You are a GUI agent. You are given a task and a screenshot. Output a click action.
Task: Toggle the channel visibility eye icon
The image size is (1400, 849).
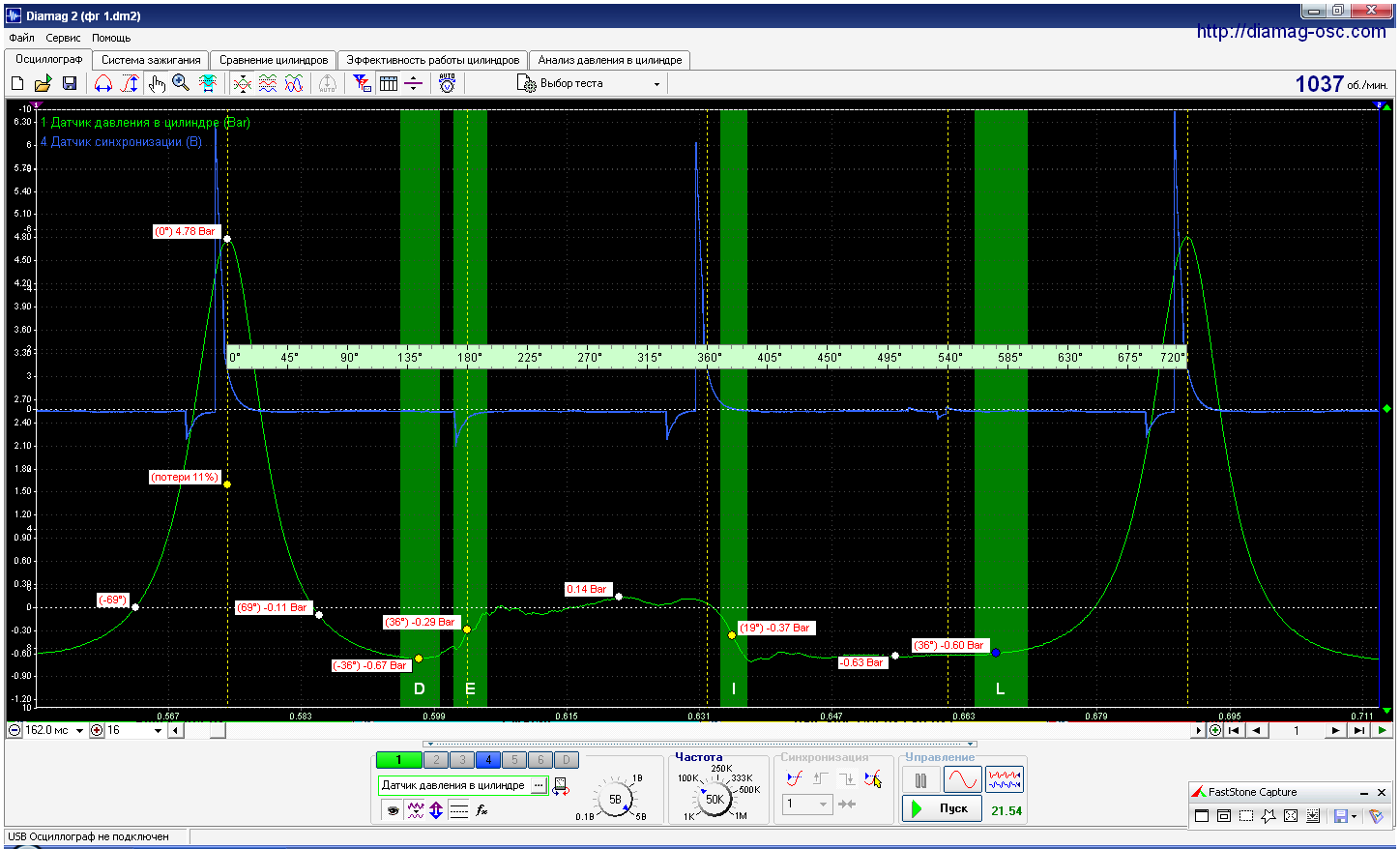click(393, 810)
